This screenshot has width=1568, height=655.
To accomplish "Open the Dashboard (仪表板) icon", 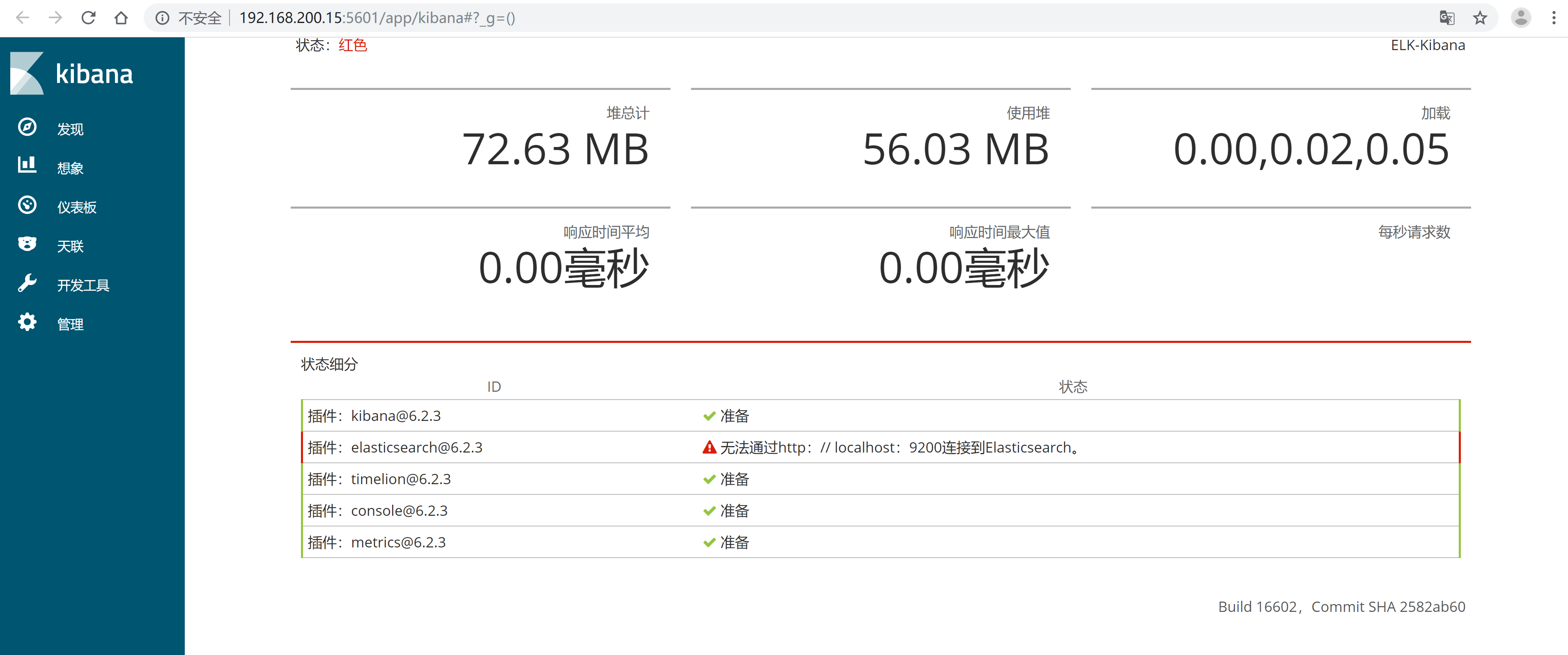I will (x=27, y=205).
